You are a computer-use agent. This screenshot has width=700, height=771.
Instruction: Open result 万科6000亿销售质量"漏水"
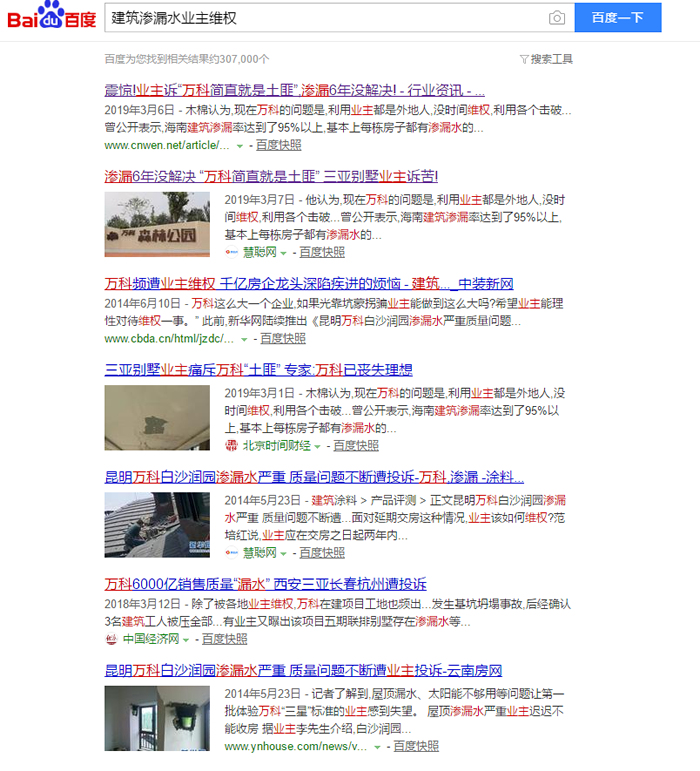265,584
